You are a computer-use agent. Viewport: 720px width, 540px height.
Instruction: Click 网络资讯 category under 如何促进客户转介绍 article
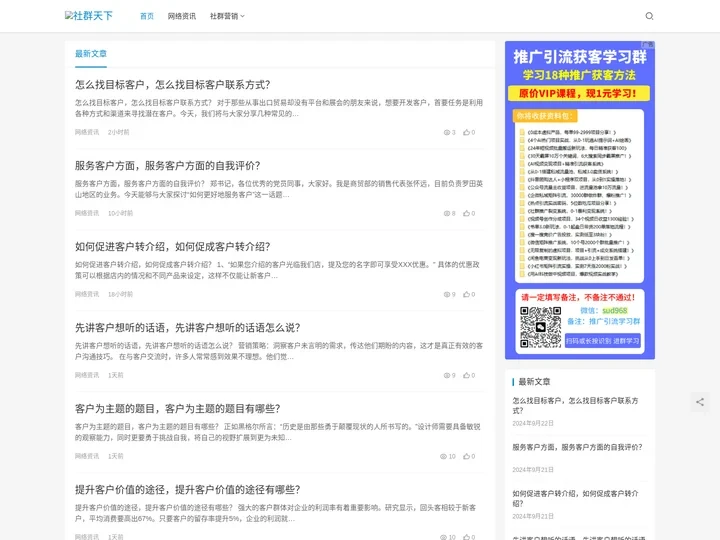[87, 294]
